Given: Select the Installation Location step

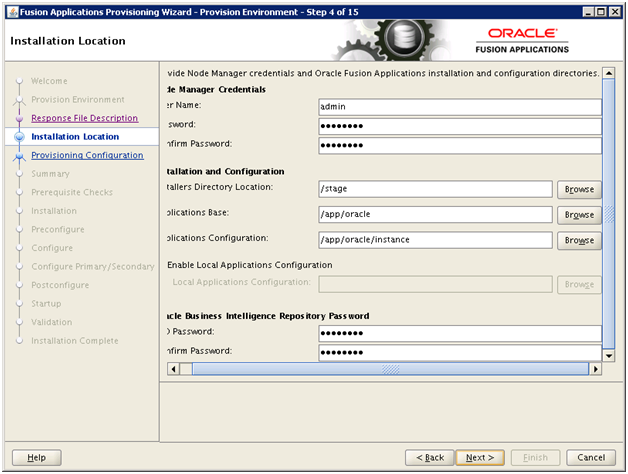Looking at the screenshot, I should point(75,137).
